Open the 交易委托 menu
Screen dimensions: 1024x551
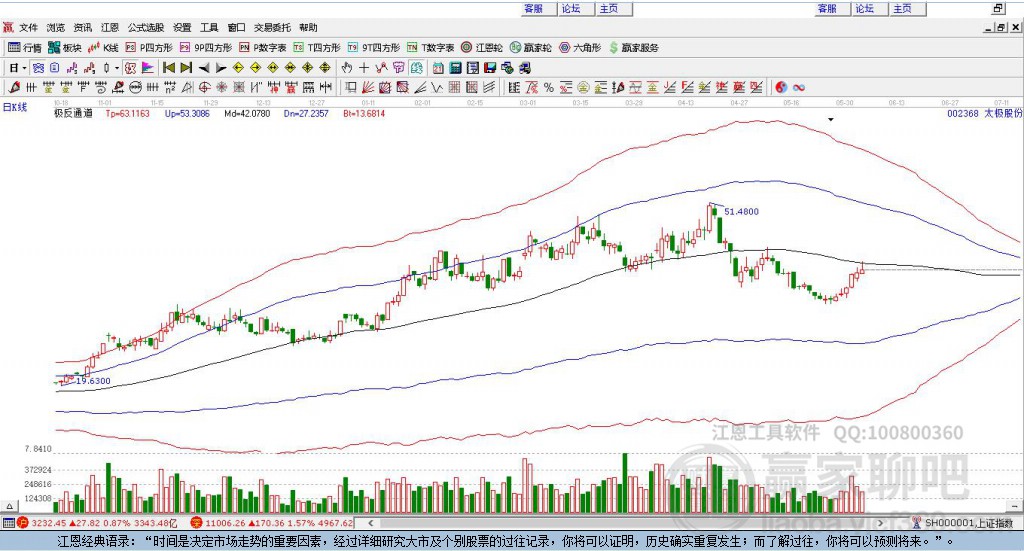272,27
